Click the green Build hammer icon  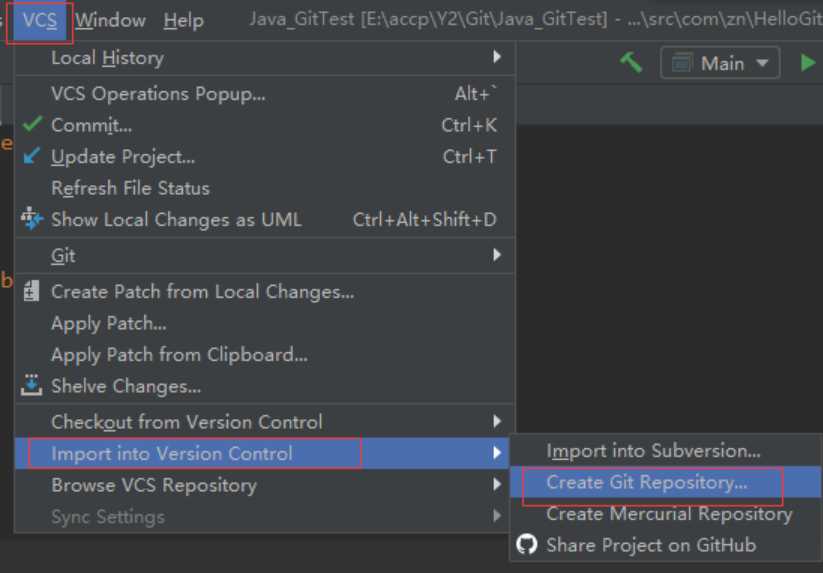[631, 62]
